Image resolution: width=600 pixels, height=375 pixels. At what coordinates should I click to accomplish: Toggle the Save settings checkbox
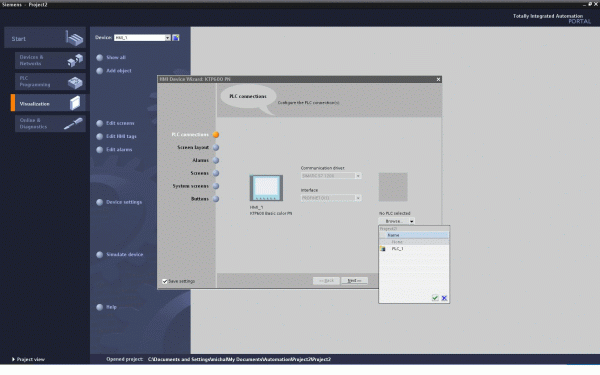(165, 281)
